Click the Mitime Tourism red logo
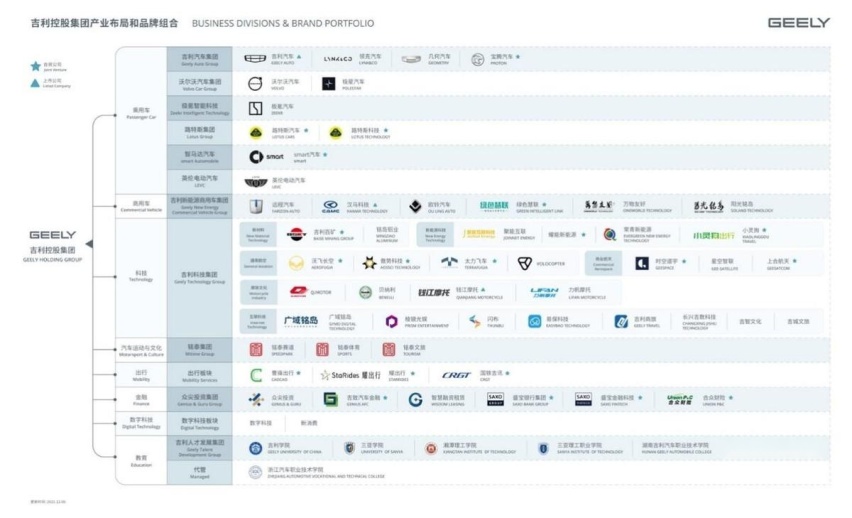Image resolution: width=852 pixels, height=518 pixels. click(x=389, y=350)
